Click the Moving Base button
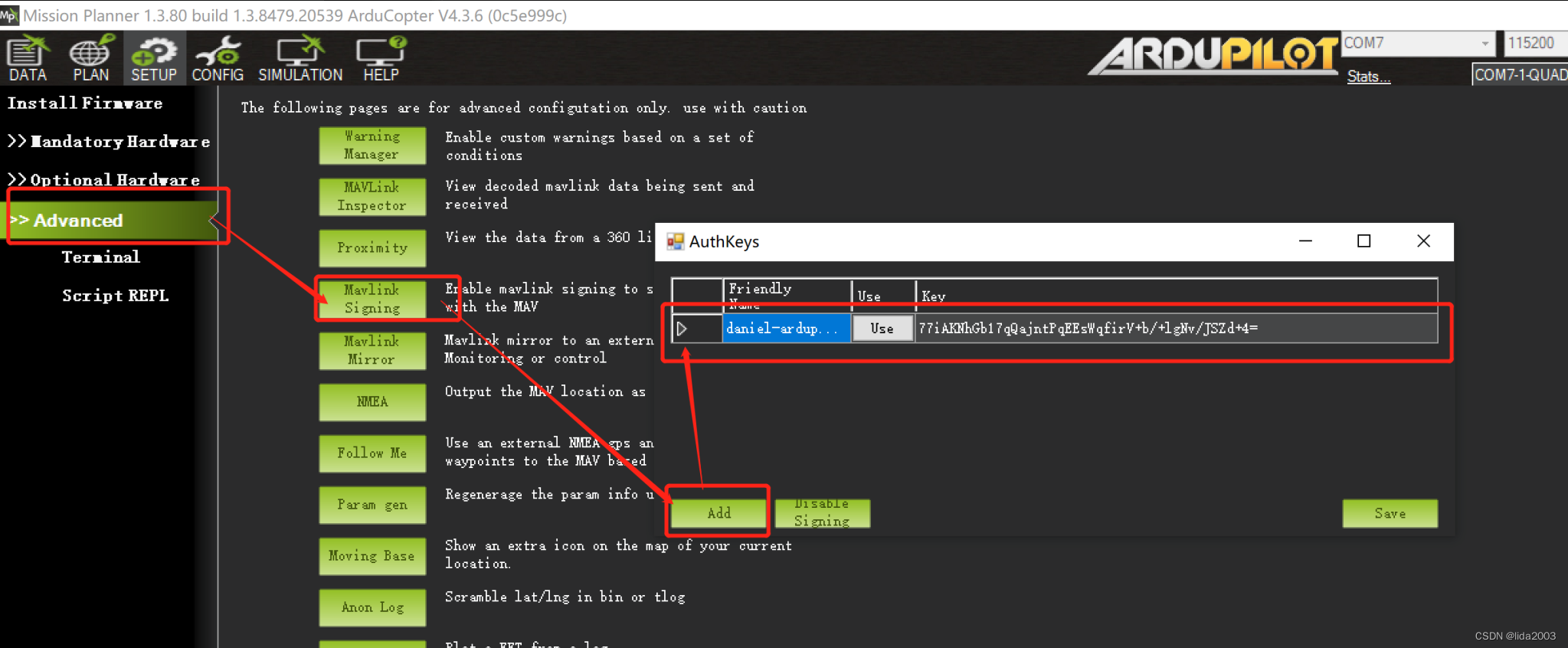Screen dimensions: 1568x648 372,556
